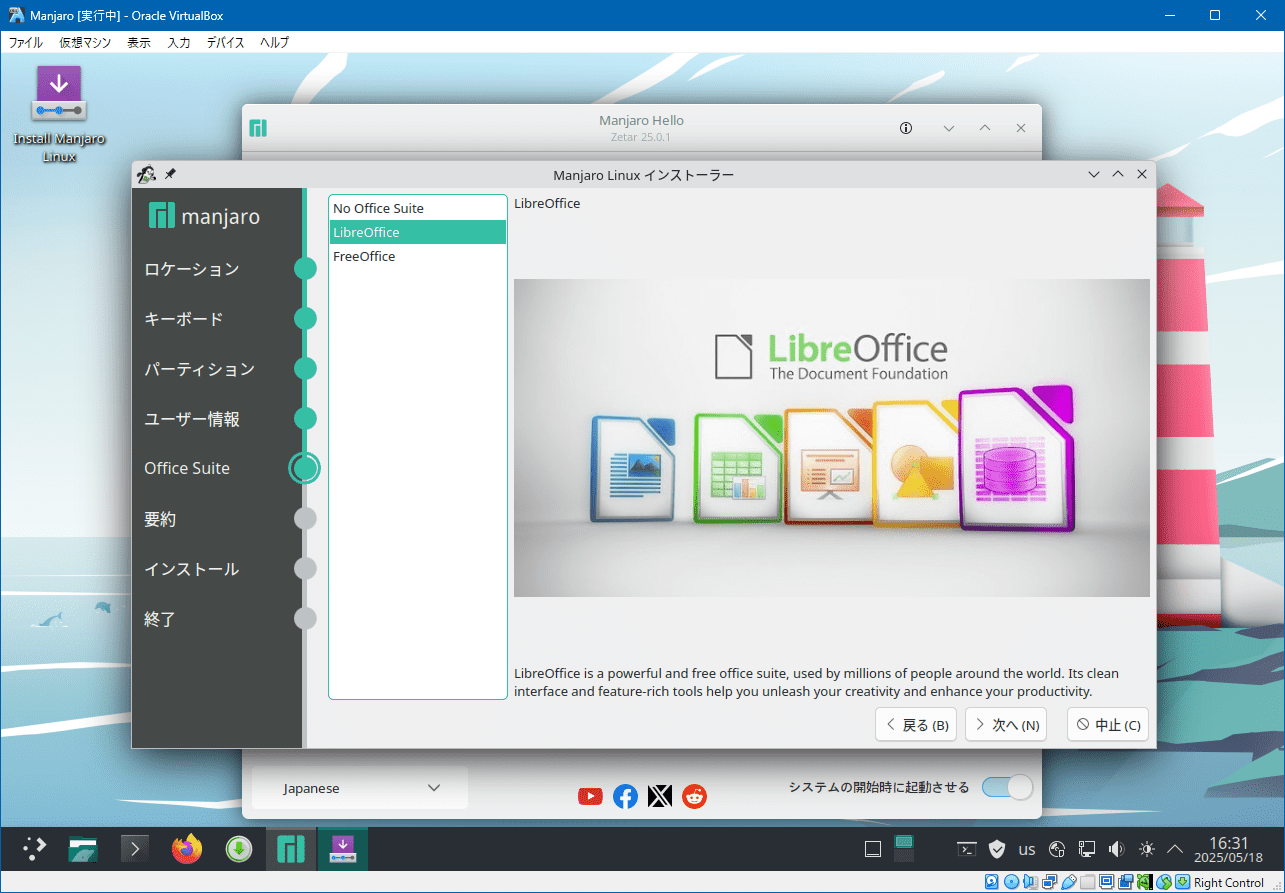
Task: Open the Konsole tray icon
Action: point(967,850)
